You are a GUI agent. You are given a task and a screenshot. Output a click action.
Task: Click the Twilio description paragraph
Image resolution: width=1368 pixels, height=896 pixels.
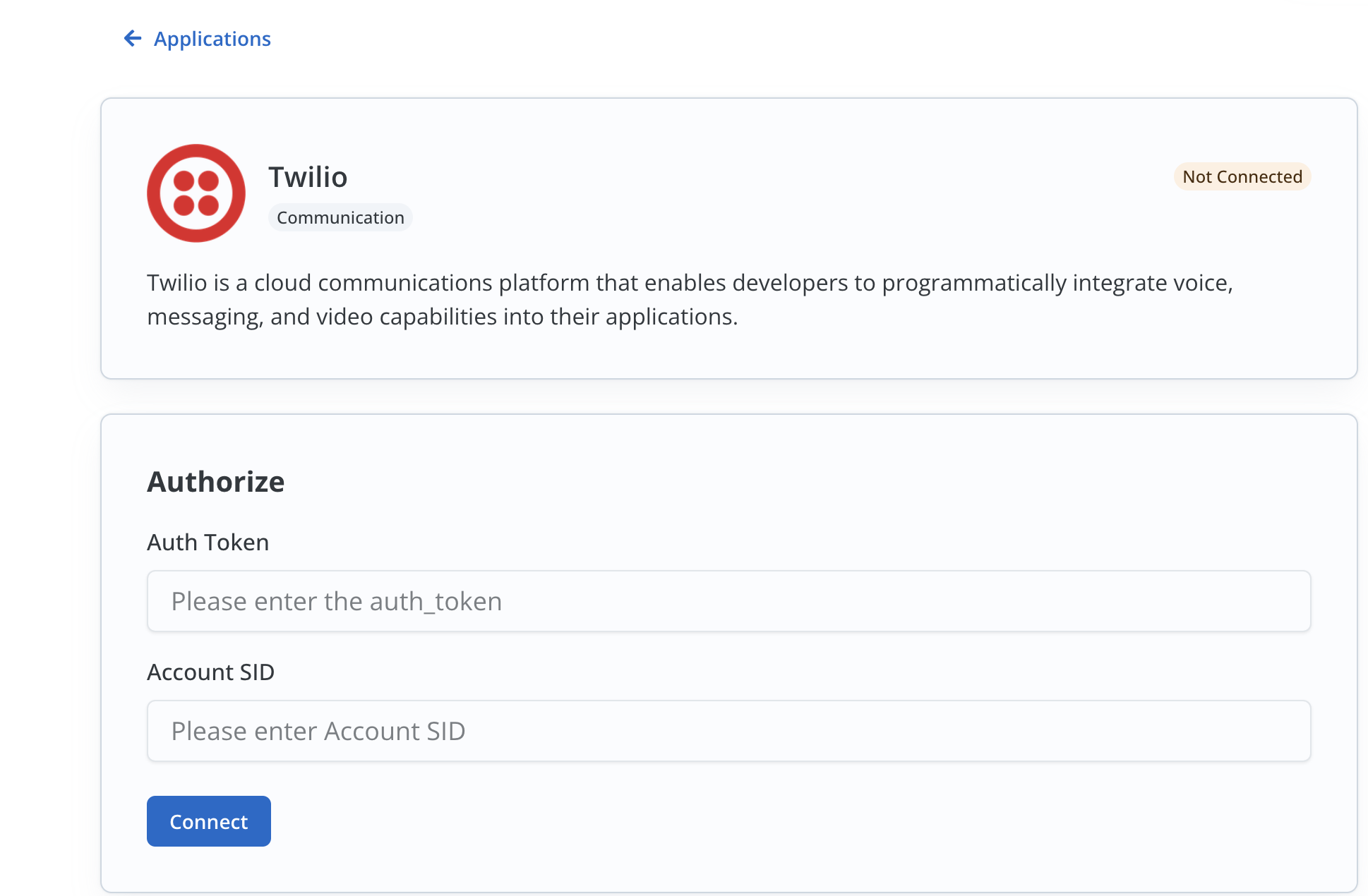(x=689, y=300)
